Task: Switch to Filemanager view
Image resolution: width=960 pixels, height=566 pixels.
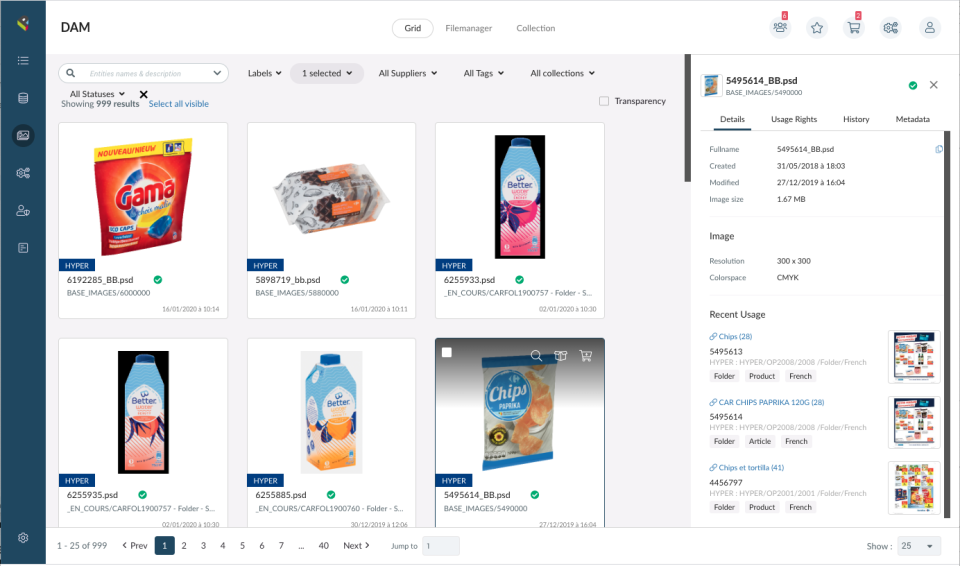Action: point(468,28)
